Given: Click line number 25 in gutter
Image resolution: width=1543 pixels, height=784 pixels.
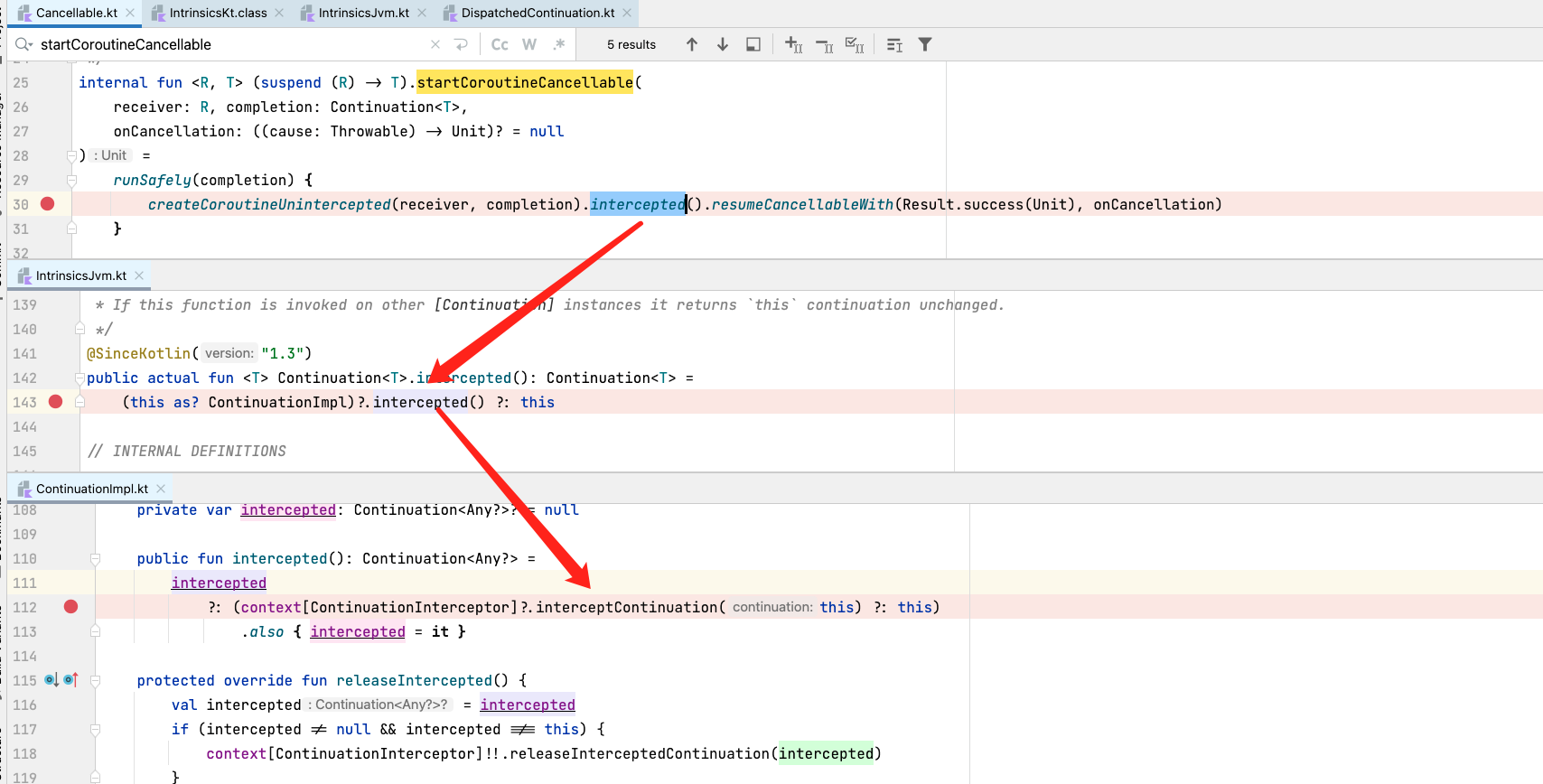Looking at the screenshot, I should pyautogui.click(x=21, y=82).
